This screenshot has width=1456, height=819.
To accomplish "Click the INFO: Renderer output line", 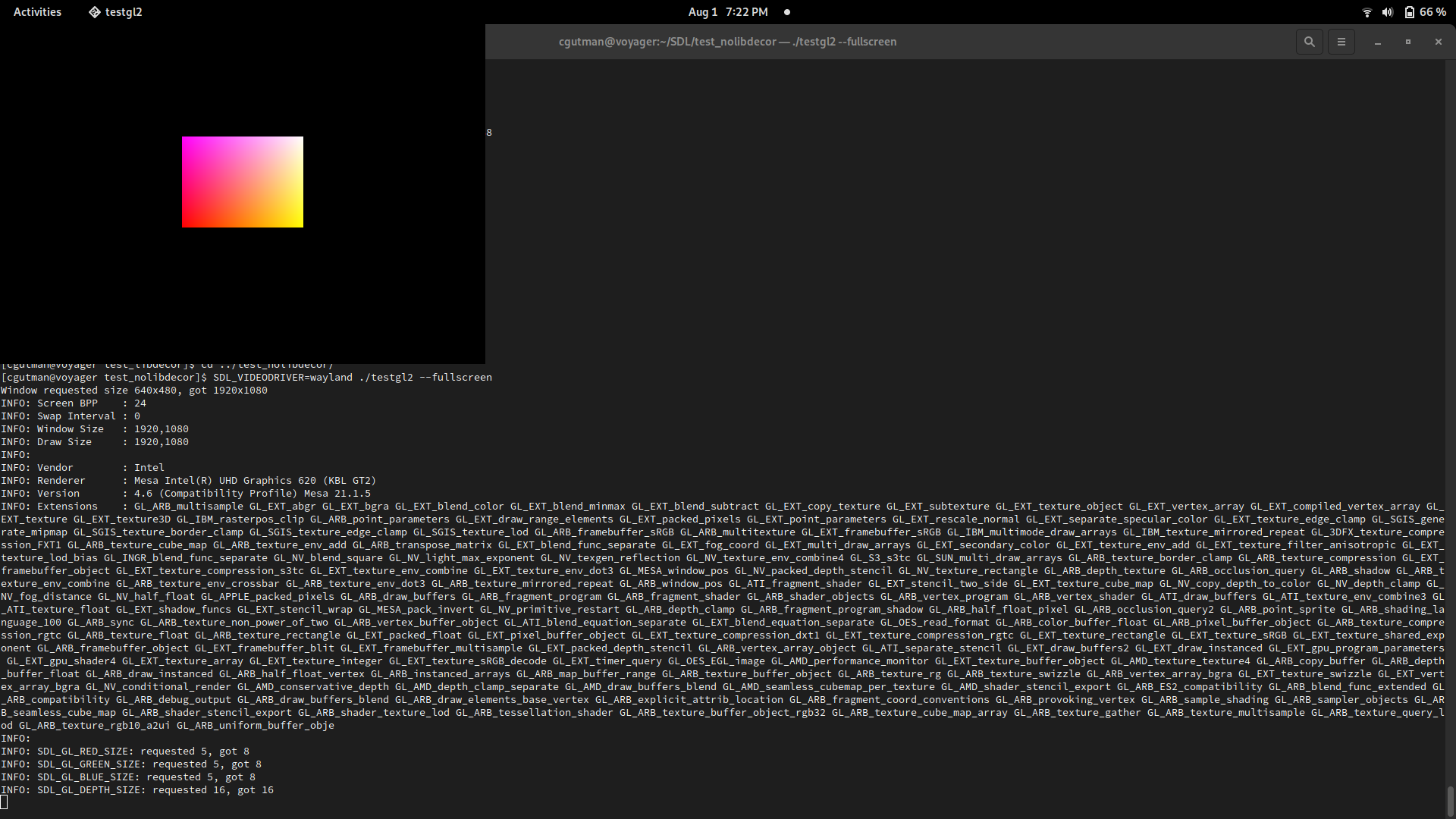I will click(188, 480).
